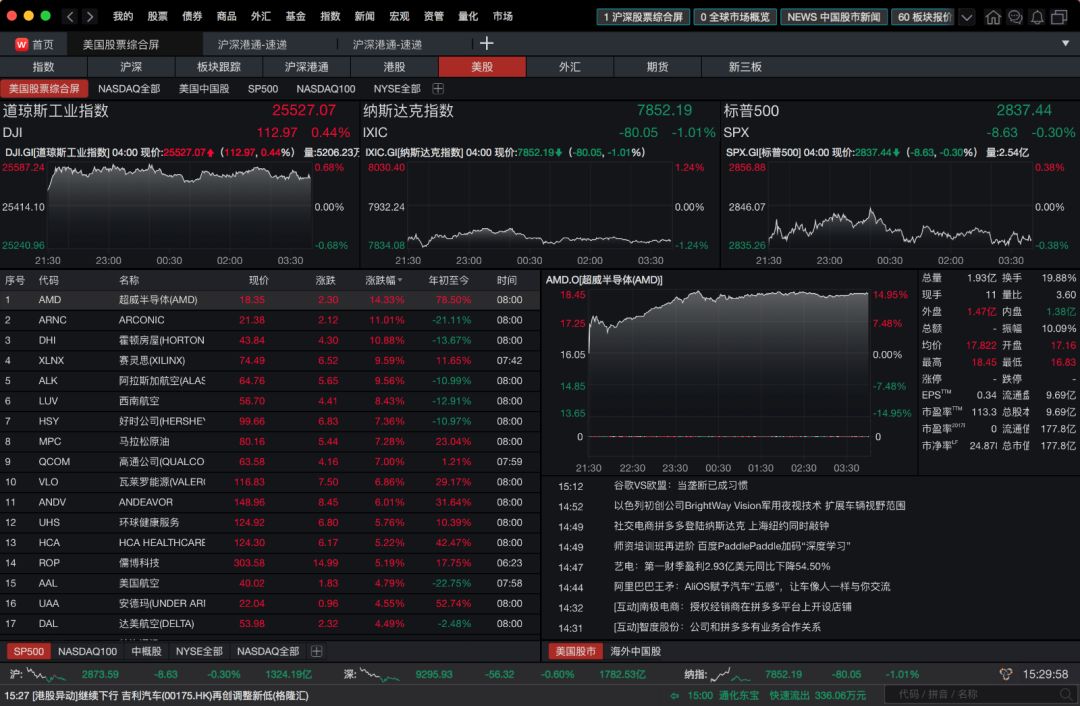Click the notification bell icon
Screen dimensions: 1080x706
click(x=1037, y=17)
